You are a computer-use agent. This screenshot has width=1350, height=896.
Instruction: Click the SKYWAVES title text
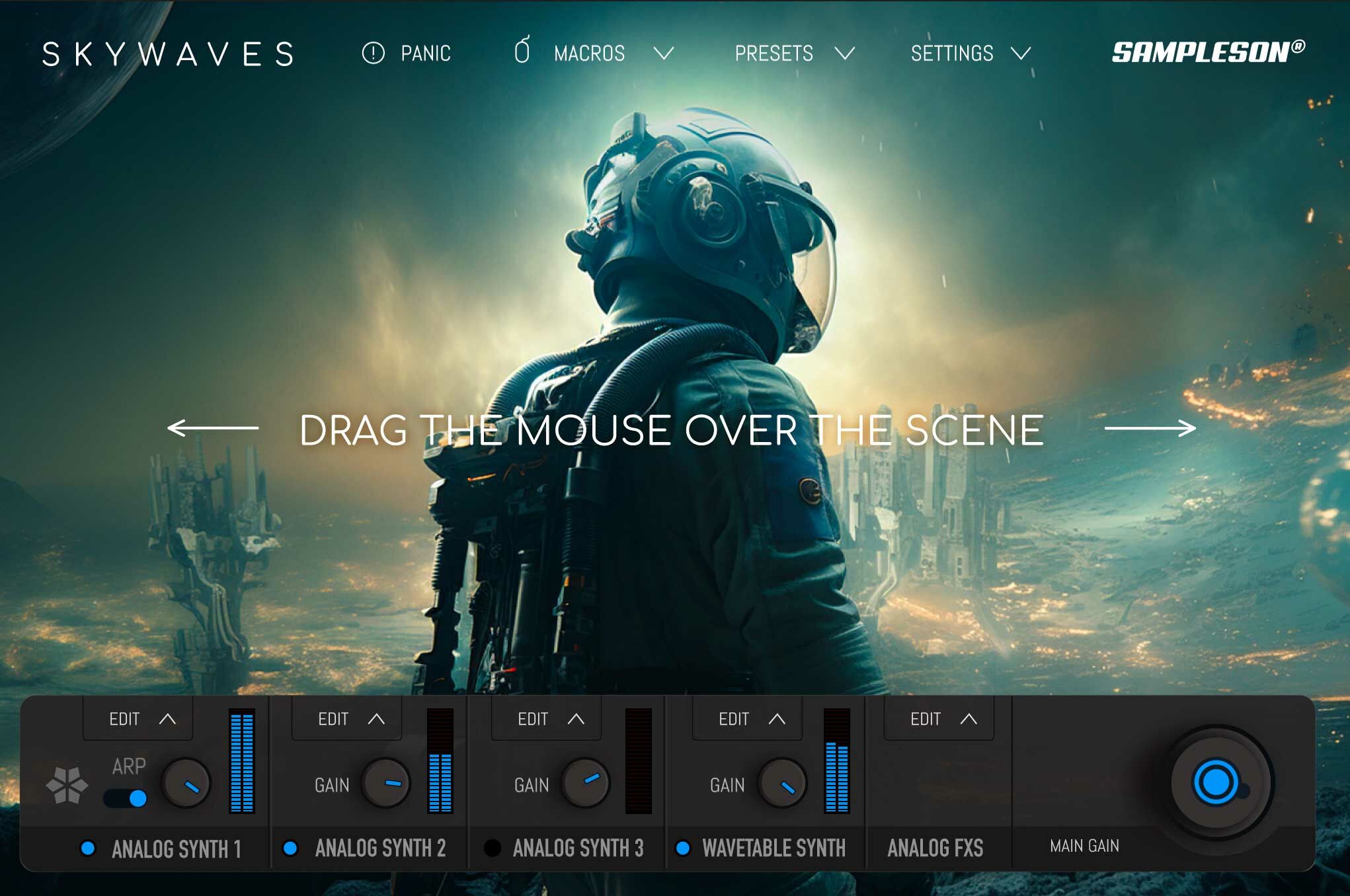coord(169,54)
